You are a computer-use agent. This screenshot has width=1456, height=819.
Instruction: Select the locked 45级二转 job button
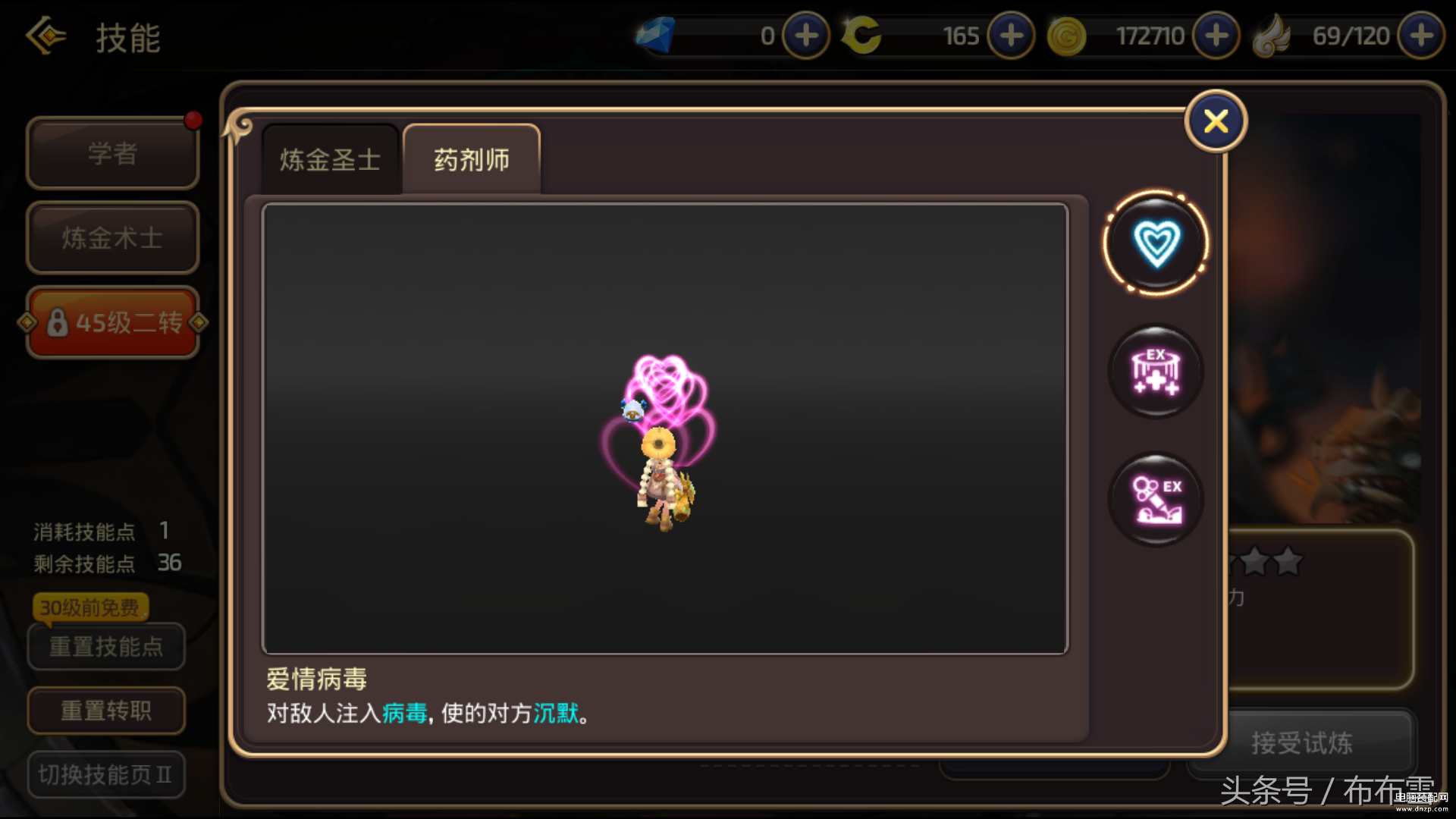(113, 322)
